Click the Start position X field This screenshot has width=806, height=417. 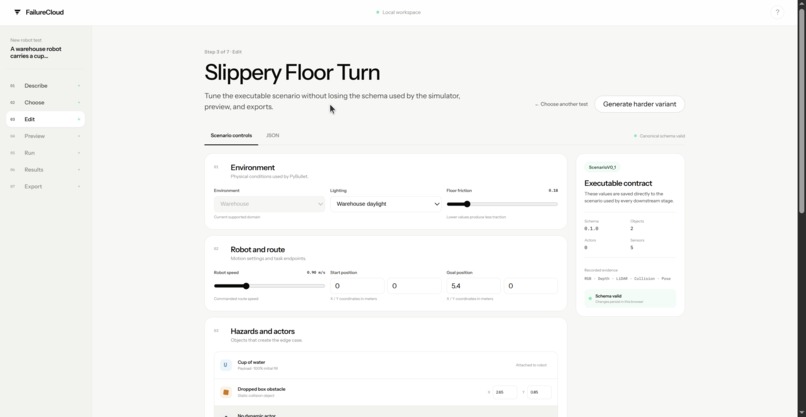tap(357, 286)
